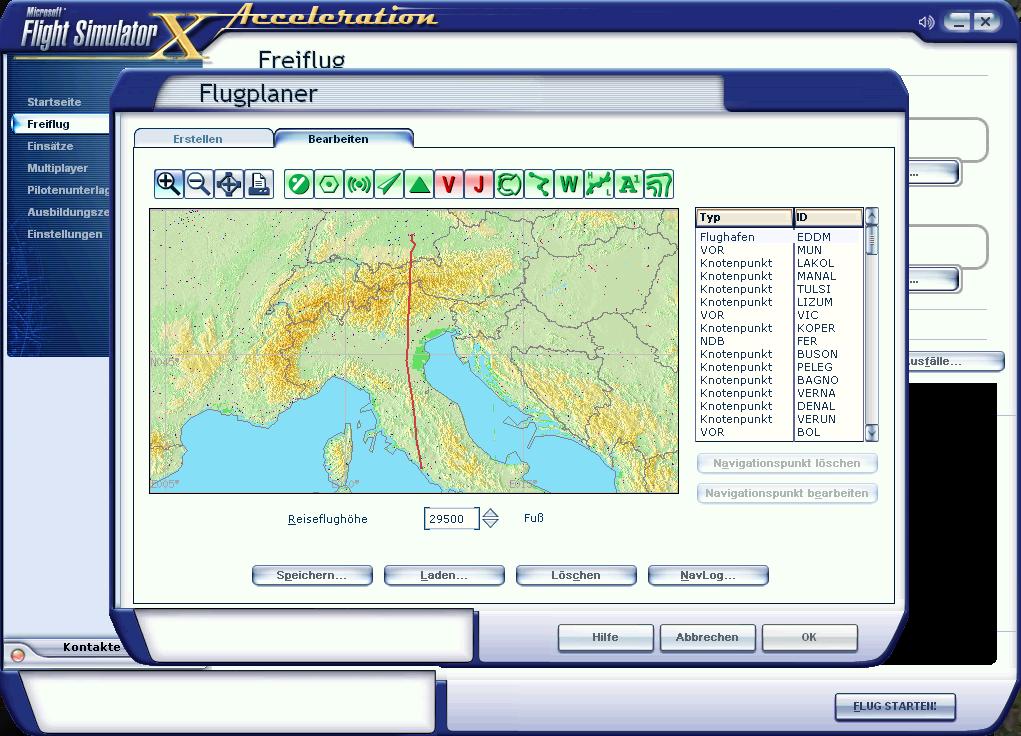Select the TULSI waypoint row
Image resolution: width=1021 pixels, height=736 pixels.
(x=779, y=289)
